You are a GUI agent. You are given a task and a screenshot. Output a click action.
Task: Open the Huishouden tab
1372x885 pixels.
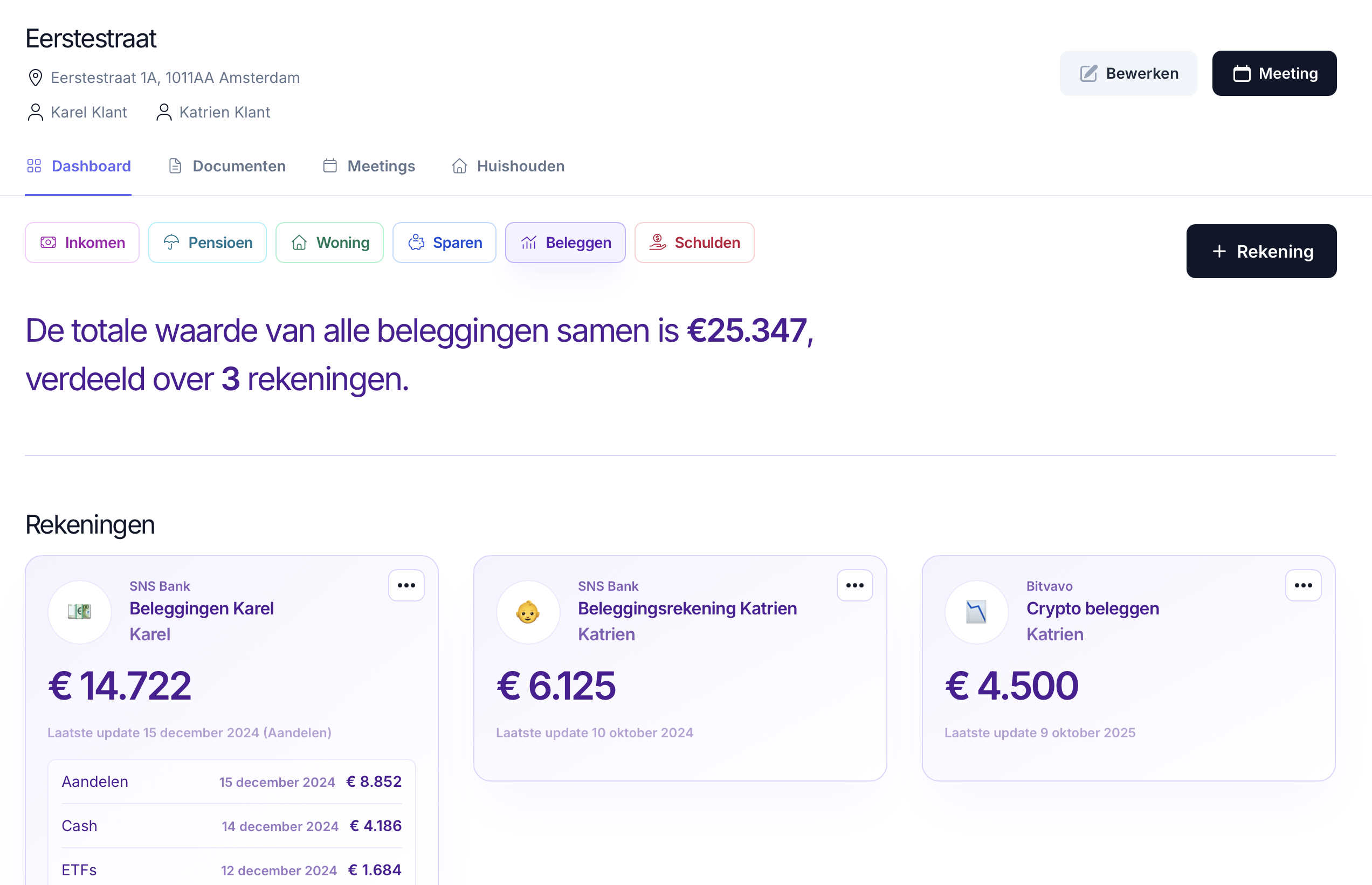(x=507, y=166)
